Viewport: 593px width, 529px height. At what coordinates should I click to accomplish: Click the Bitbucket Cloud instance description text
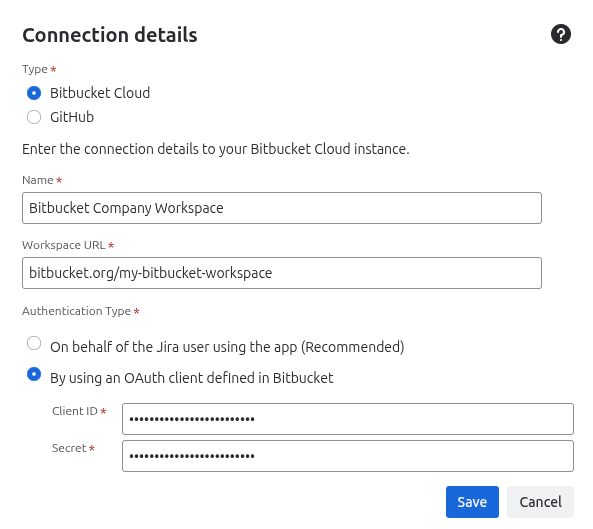216,149
